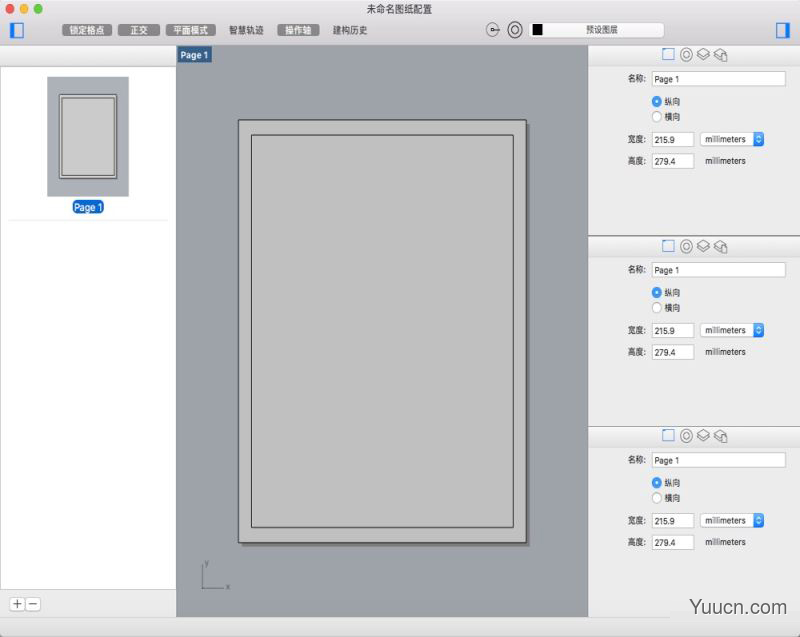This screenshot has height=637, width=800.
Task: Click the 预设图层 button at top right
Action: coord(600,29)
